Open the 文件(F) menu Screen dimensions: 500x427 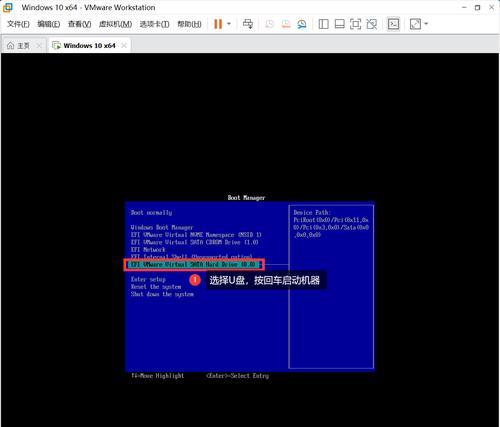[18, 24]
